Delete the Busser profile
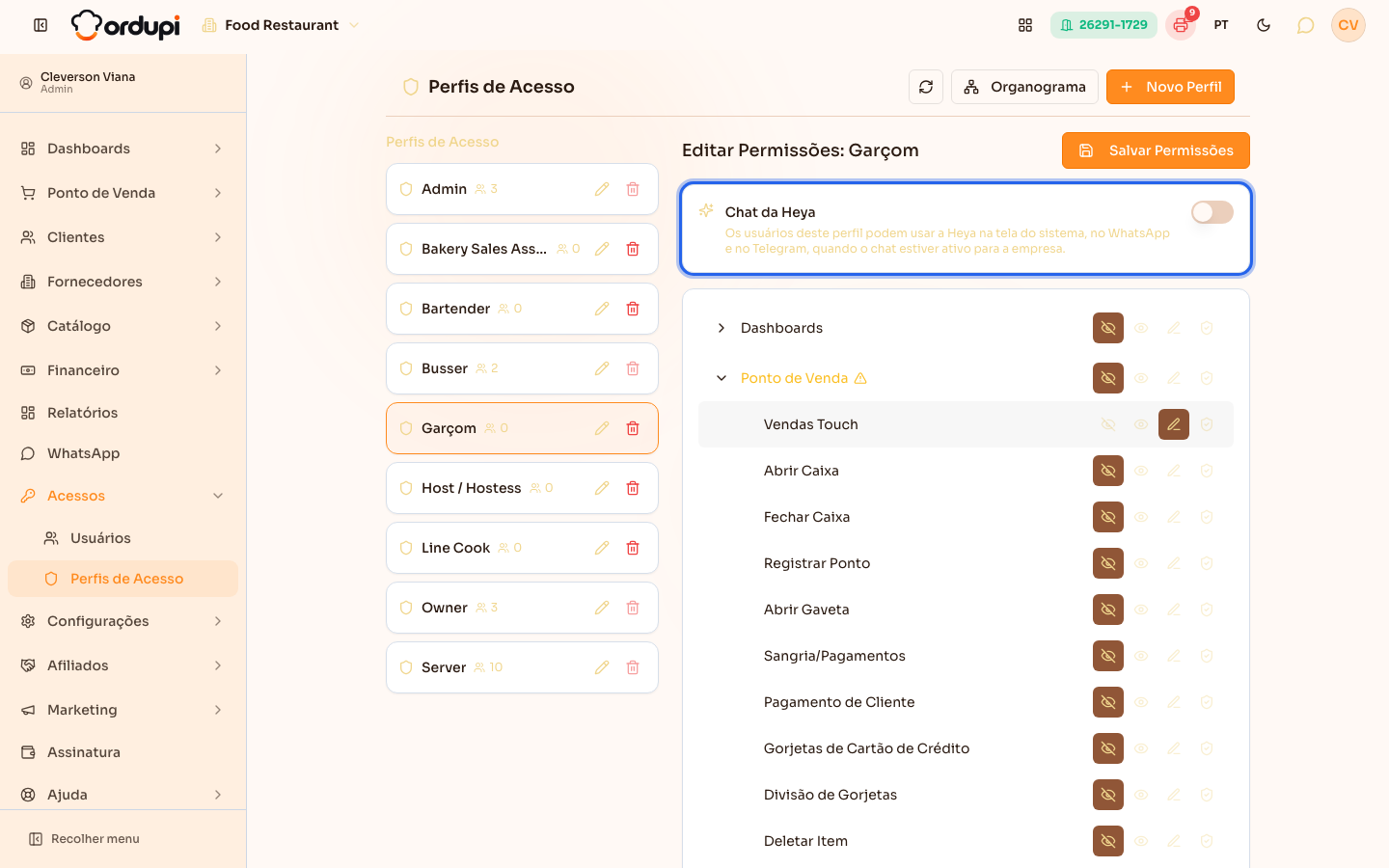Image resolution: width=1389 pixels, height=868 pixels. (633, 368)
